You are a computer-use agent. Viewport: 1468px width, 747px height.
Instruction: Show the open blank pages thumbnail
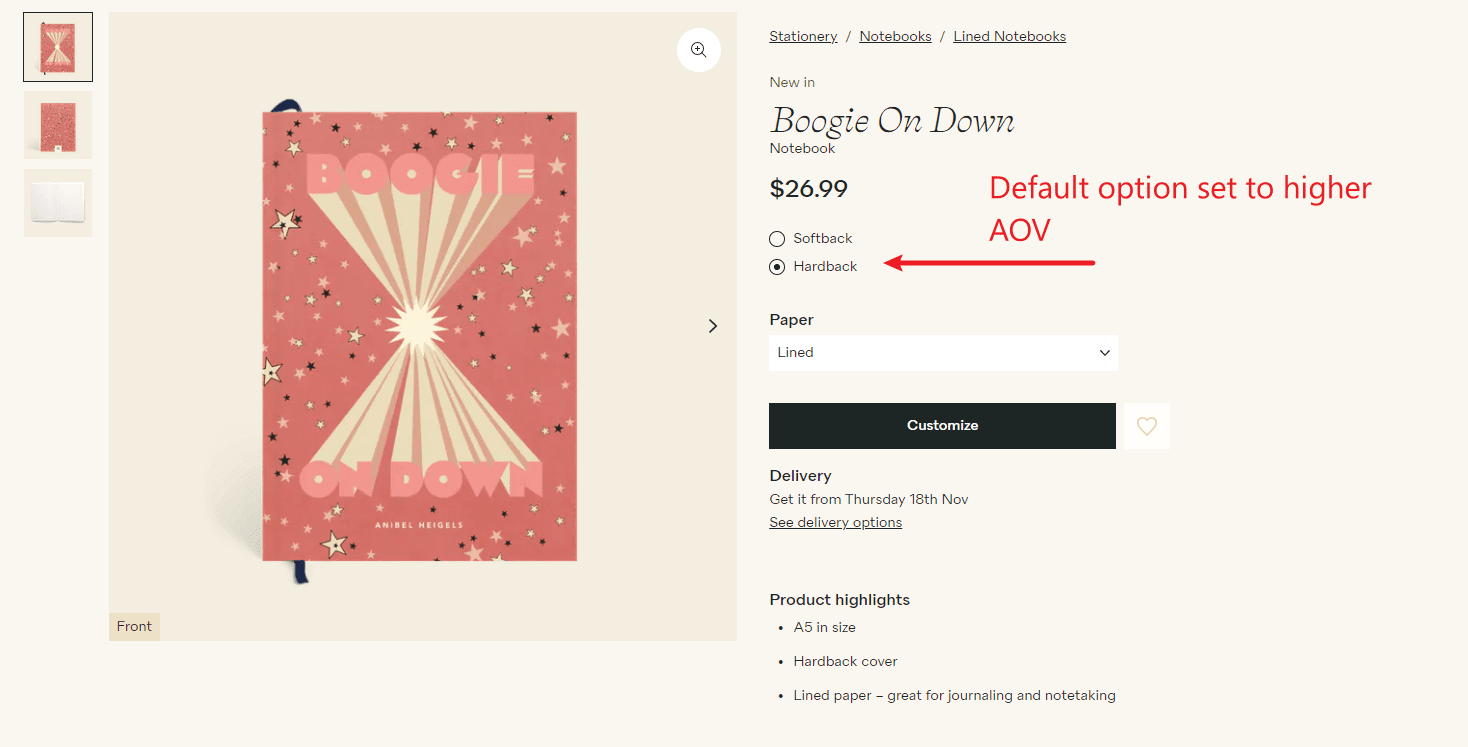click(x=58, y=203)
